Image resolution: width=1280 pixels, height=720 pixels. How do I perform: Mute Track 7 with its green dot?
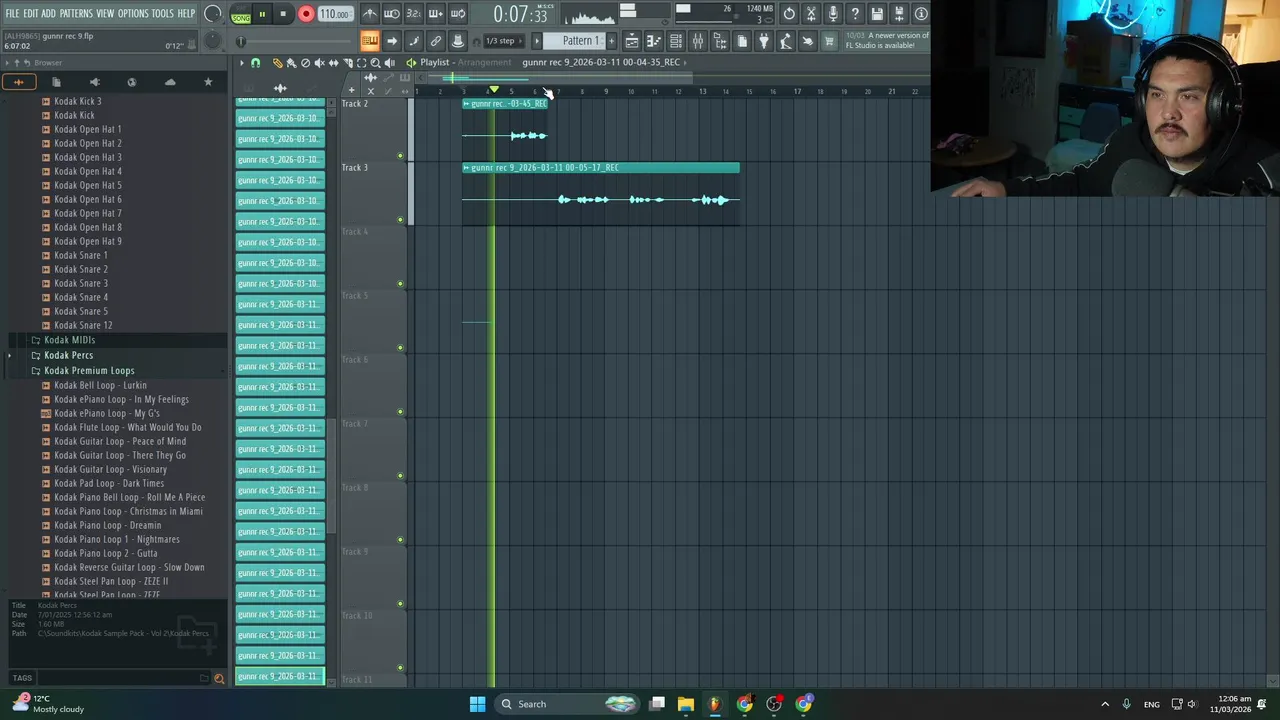click(x=400, y=476)
